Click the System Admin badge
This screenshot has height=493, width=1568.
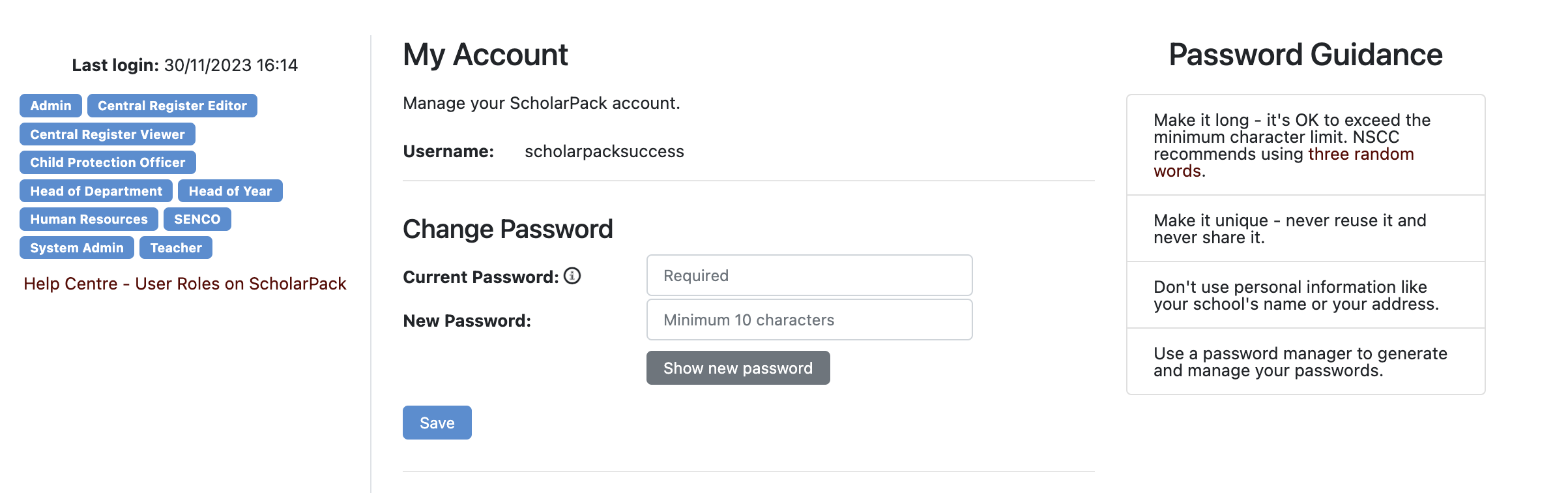coord(76,248)
